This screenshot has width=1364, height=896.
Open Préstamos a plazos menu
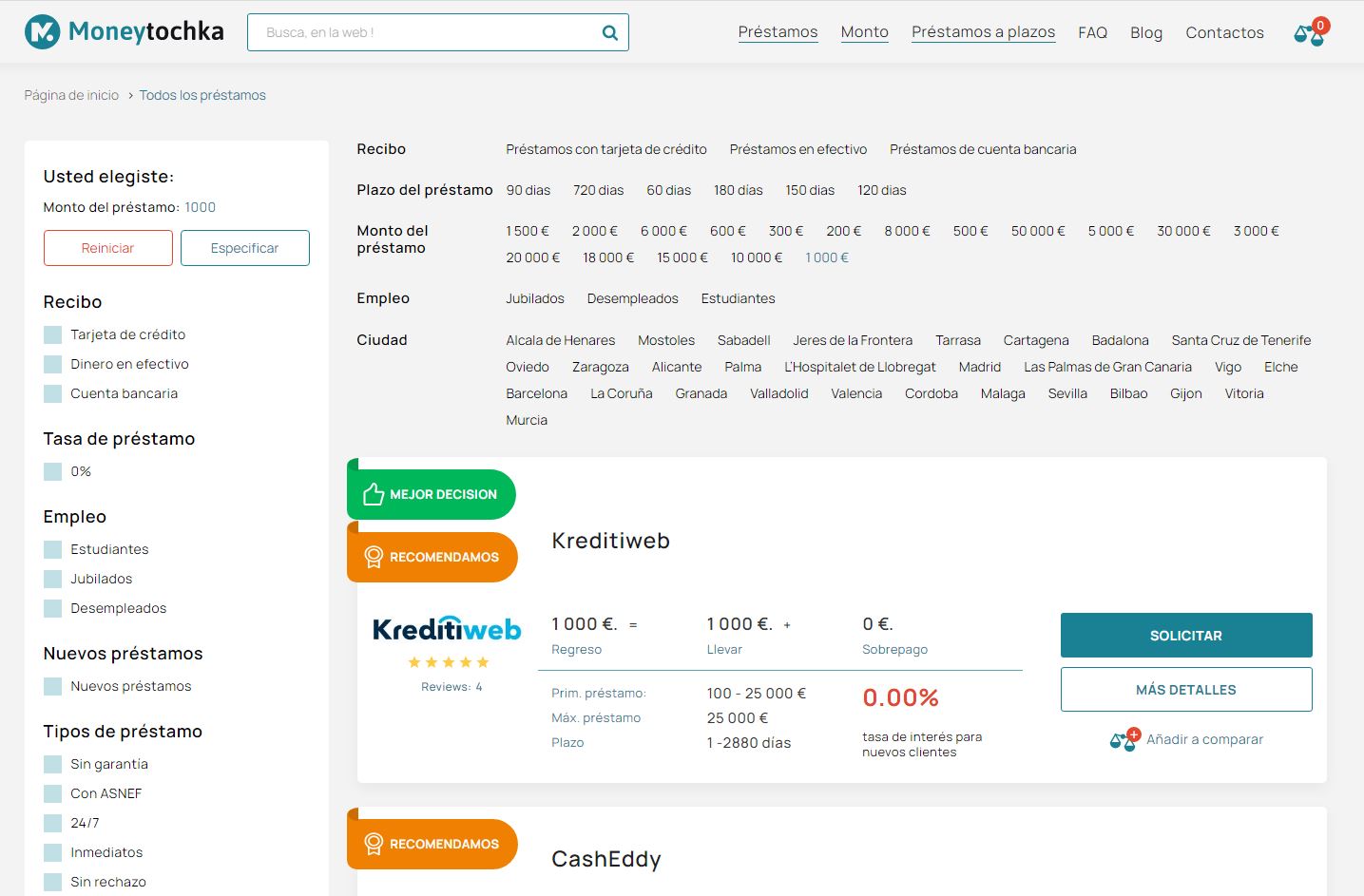[x=983, y=32]
